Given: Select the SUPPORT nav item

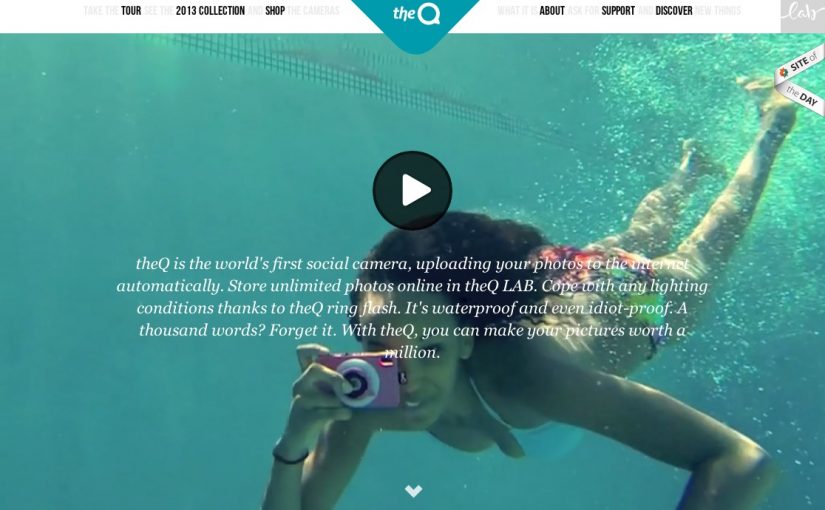Looking at the screenshot, I should (618, 11).
